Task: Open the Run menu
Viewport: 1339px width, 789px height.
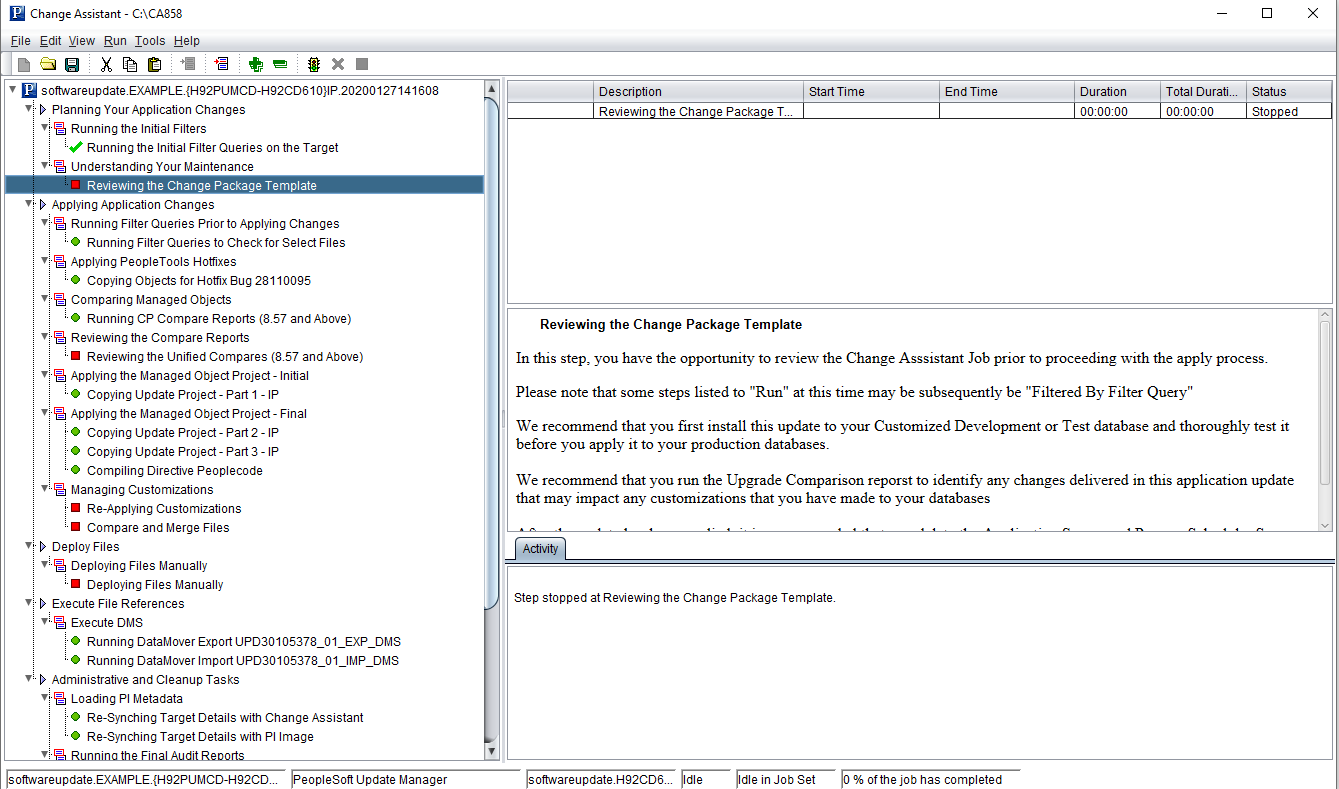Action: point(115,41)
